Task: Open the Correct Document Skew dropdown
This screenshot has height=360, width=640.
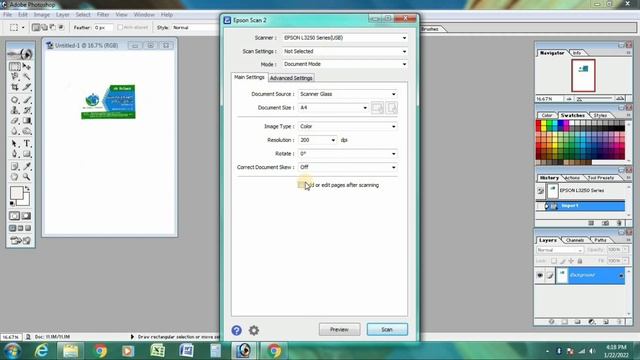Action: point(348,167)
